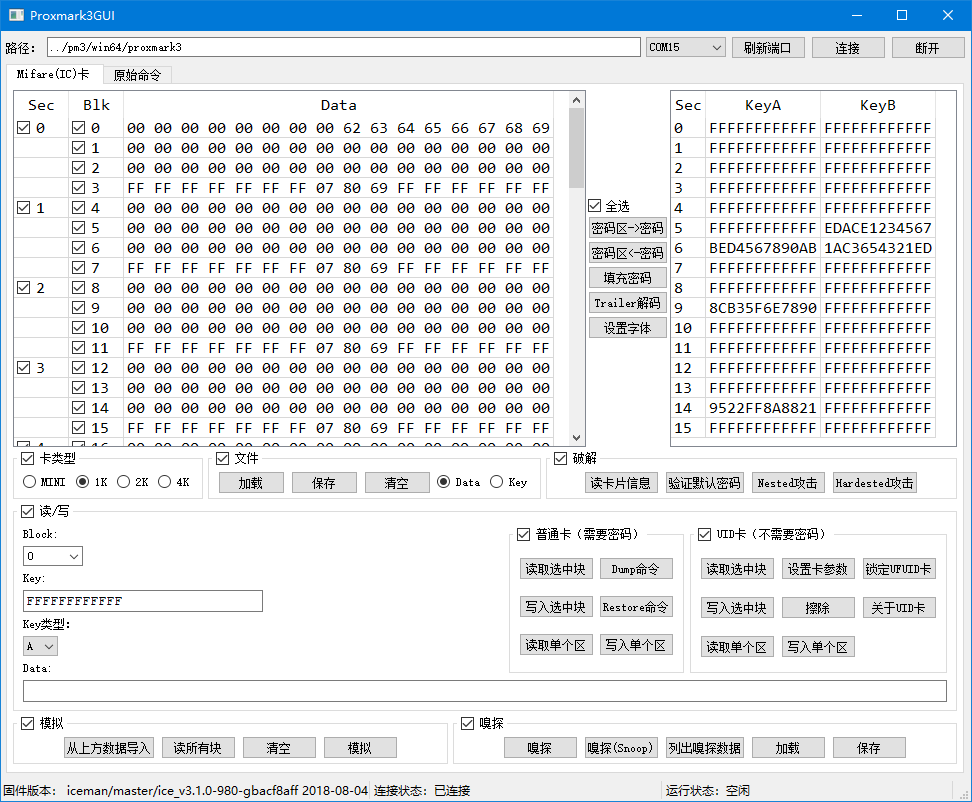
Task: Click the Trailer解码 button
Action: click(627, 303)
